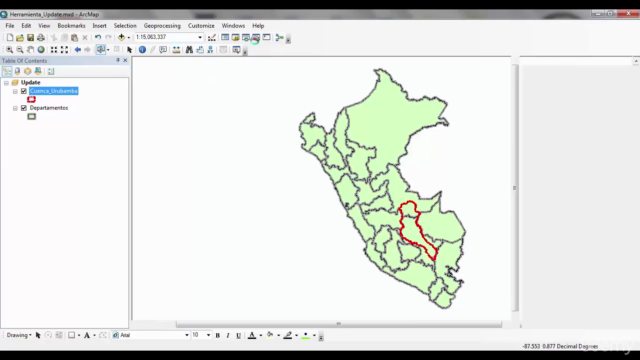640x360 pixels.
Task: Open the Bookmarks menu
Action: point(71,26)
